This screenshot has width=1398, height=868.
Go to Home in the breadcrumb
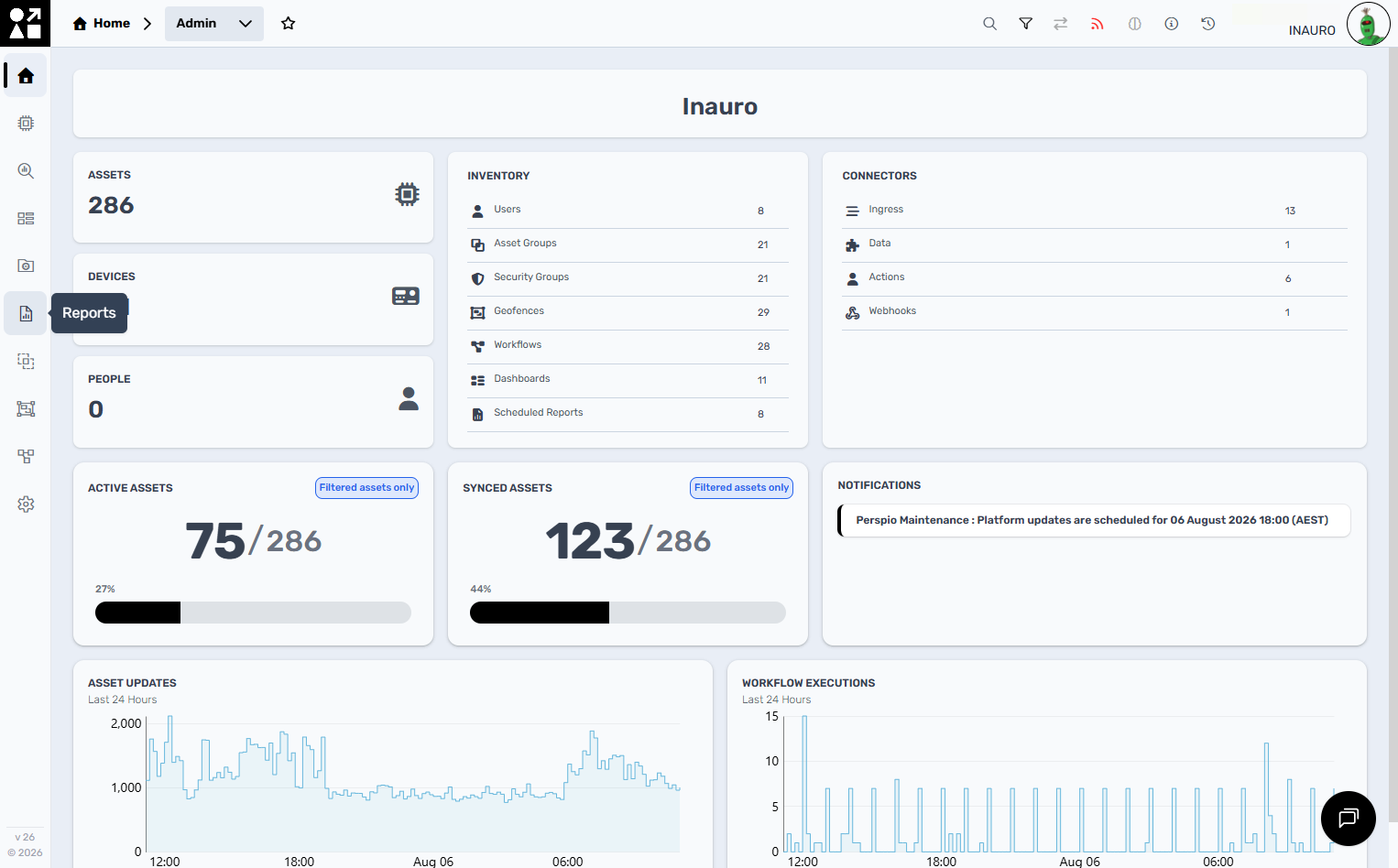pos(102,24)
